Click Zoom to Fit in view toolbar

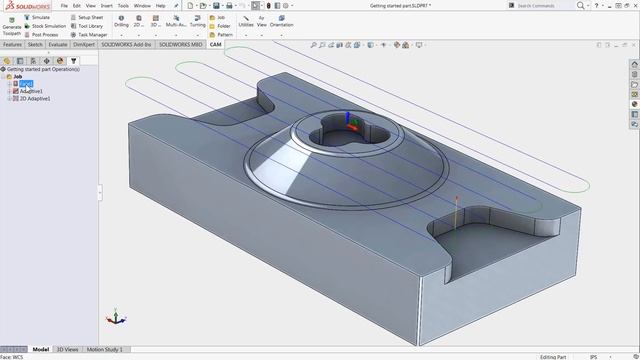[313, 45]
